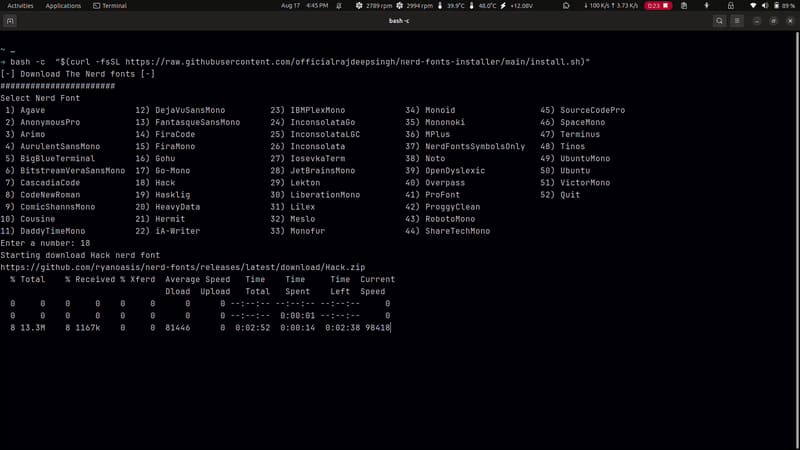Click the 'Select Nerd Font' heading text

pos(40,98)
